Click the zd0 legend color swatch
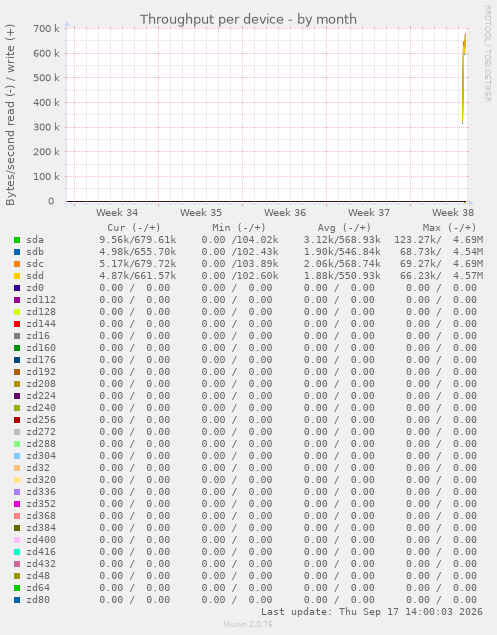 17,288
